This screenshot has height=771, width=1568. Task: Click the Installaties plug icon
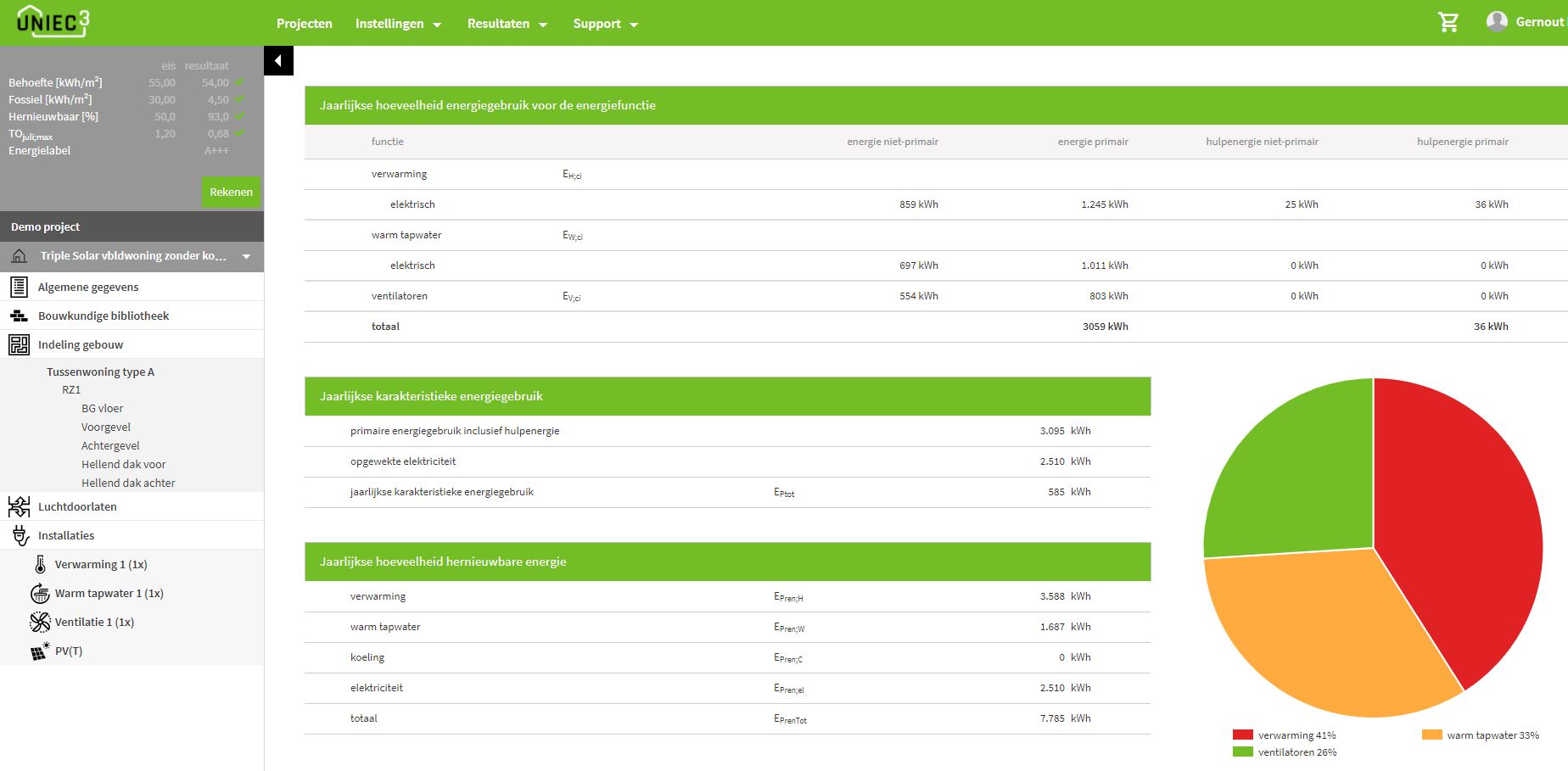click(x=20, y=535)
